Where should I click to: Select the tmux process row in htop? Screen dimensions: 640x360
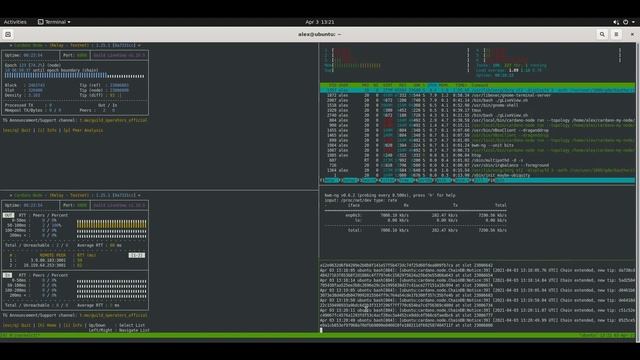point(478,110)
